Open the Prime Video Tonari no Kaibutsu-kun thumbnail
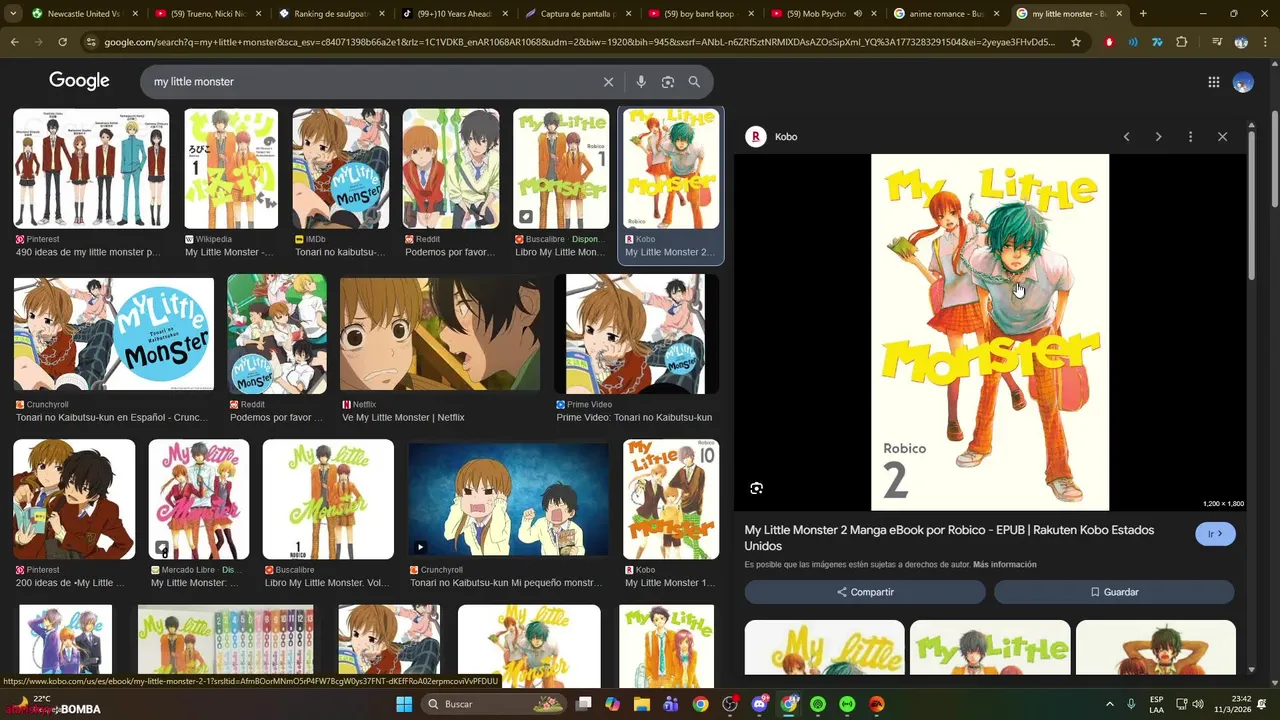The width and height of the screenshot is (1280, 720). point(635,333)
